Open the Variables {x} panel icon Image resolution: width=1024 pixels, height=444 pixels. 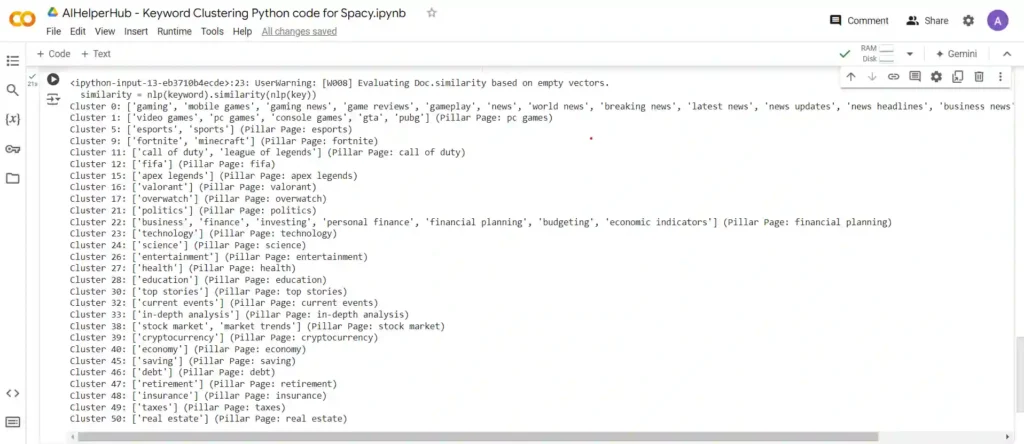[12, 119]
